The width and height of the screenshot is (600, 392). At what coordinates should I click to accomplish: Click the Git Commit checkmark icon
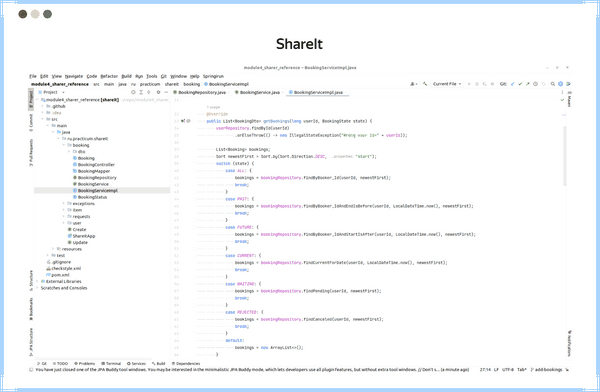click(x=520, y=84)
